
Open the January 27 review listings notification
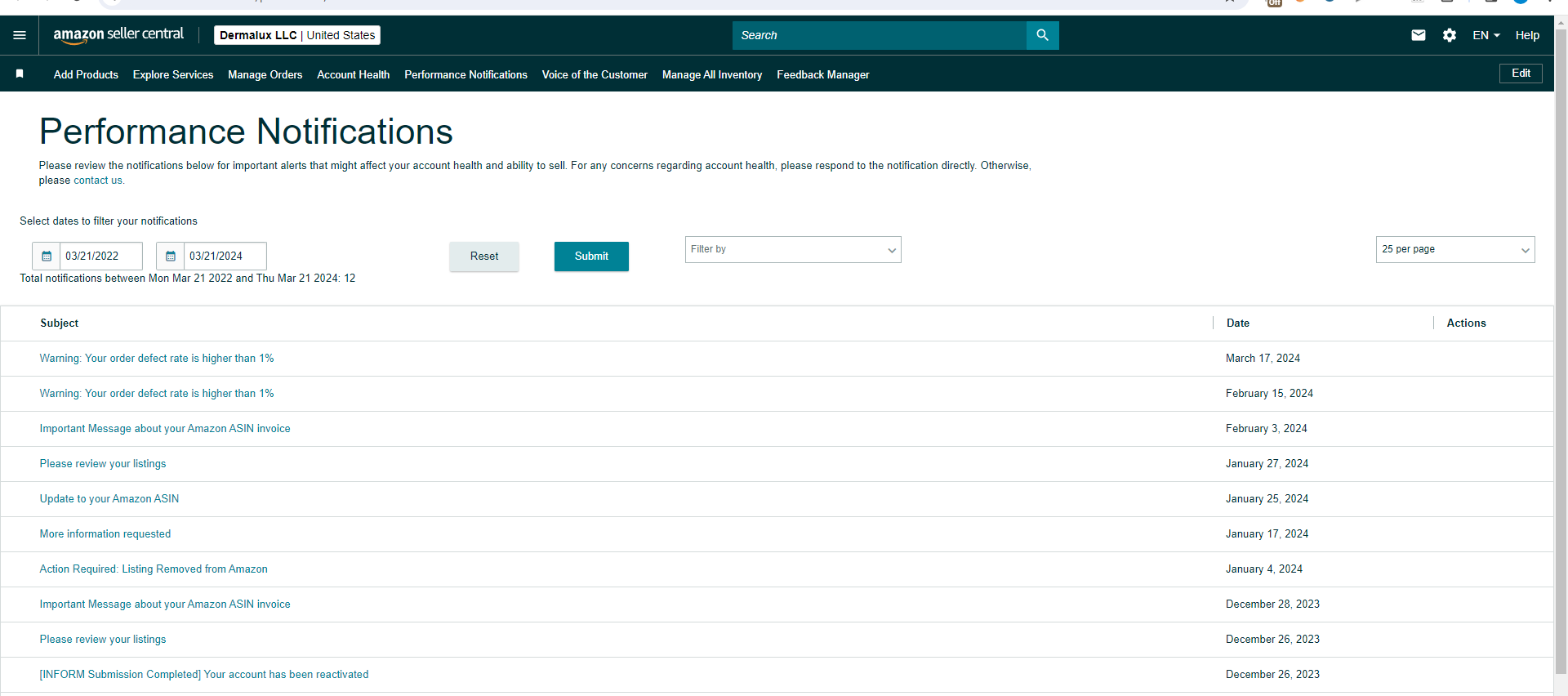103,464
